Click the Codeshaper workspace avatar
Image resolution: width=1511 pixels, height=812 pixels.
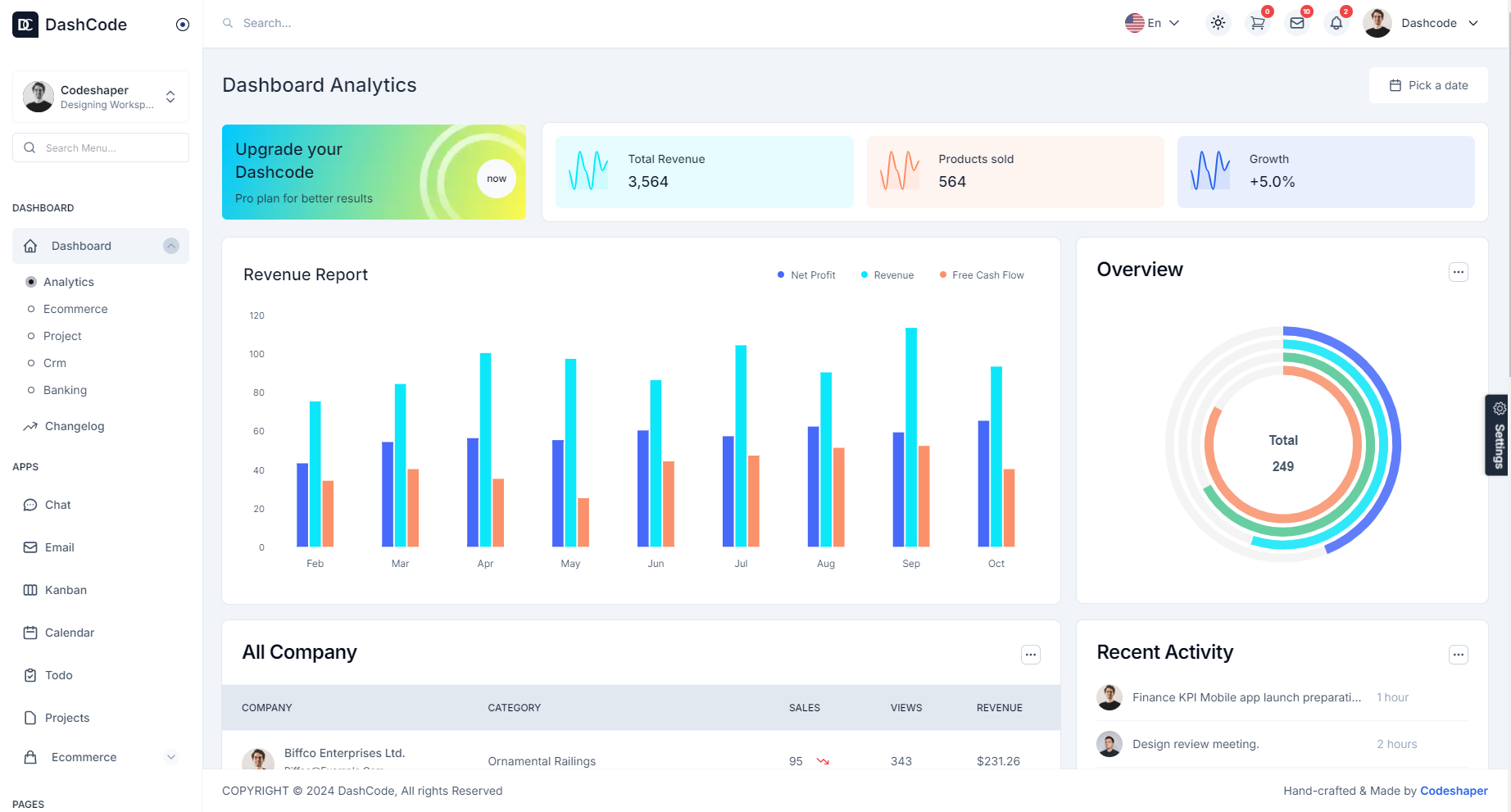[x=39, y=97]
